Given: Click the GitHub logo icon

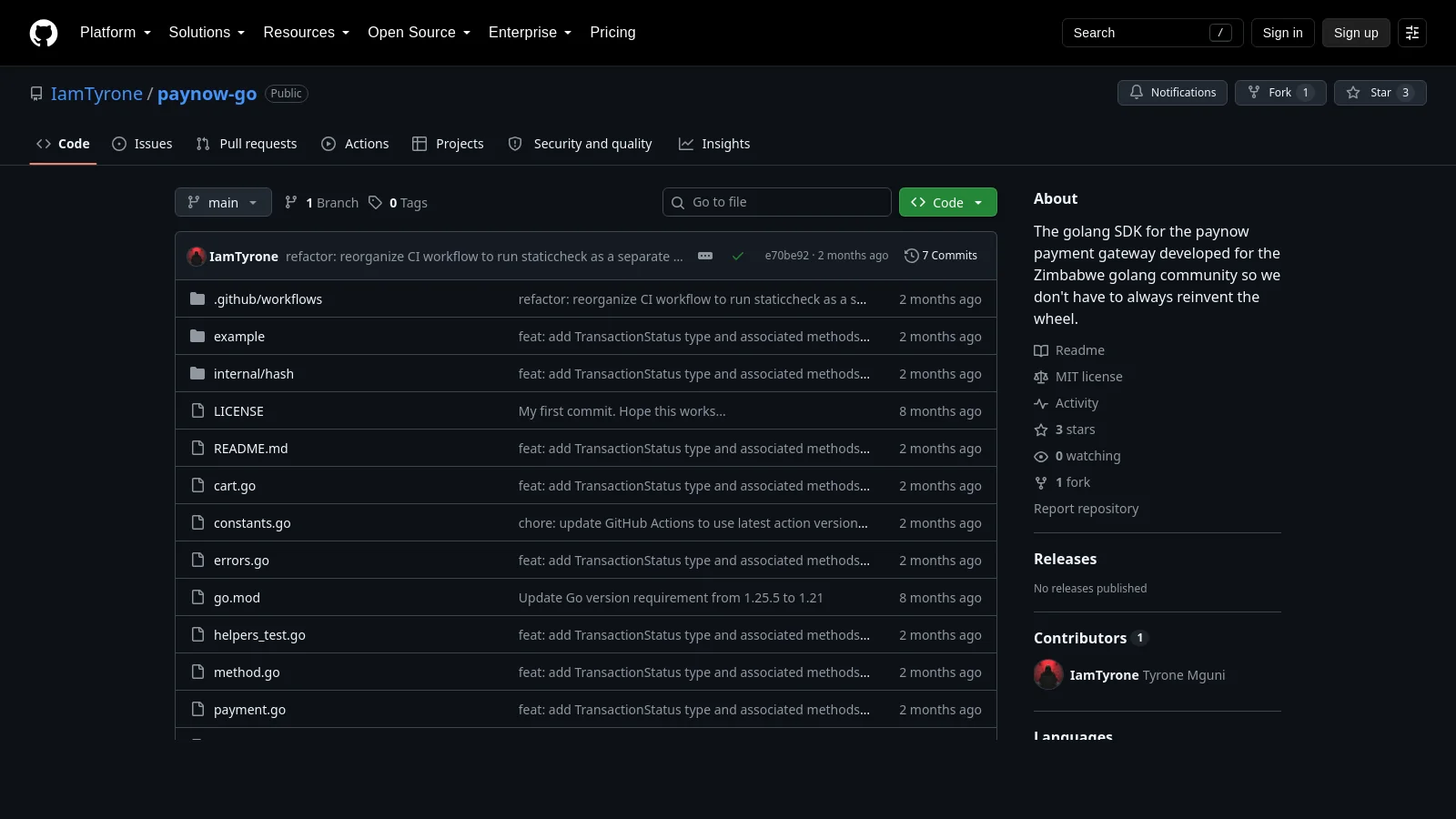Looking at the screenshot, I should pyautogui.click(x=44, y=33).
